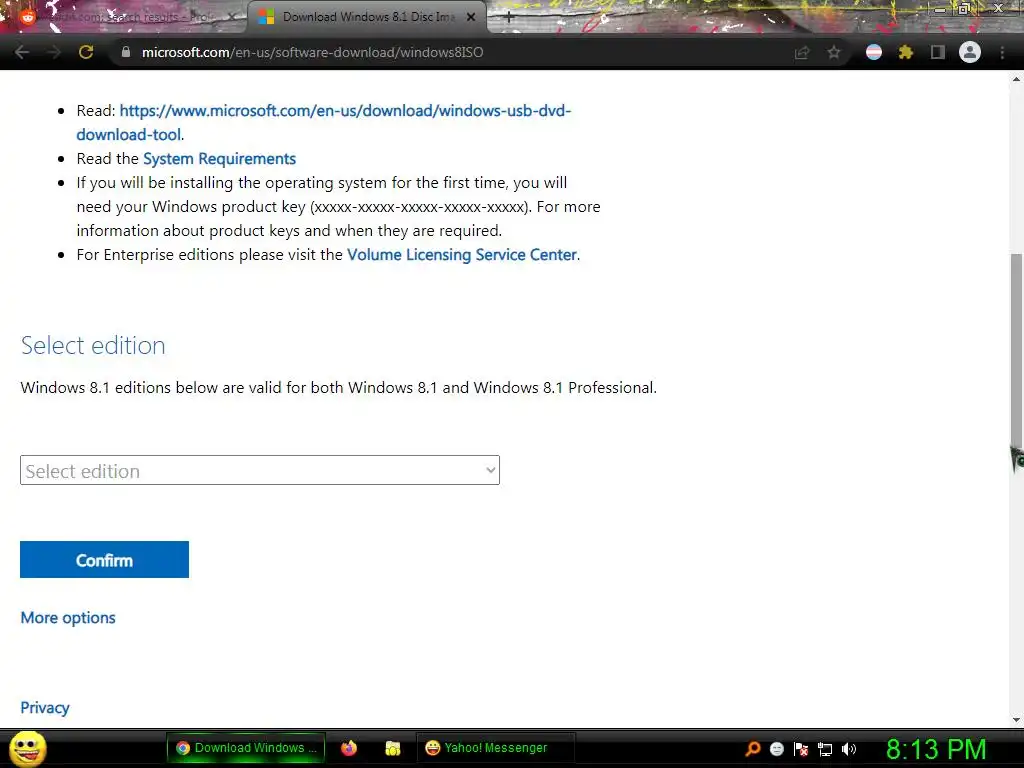The height and width of the screenshot is (768, 1024).
Task: Close the Reddit search results tab
Action: point(231,17)
